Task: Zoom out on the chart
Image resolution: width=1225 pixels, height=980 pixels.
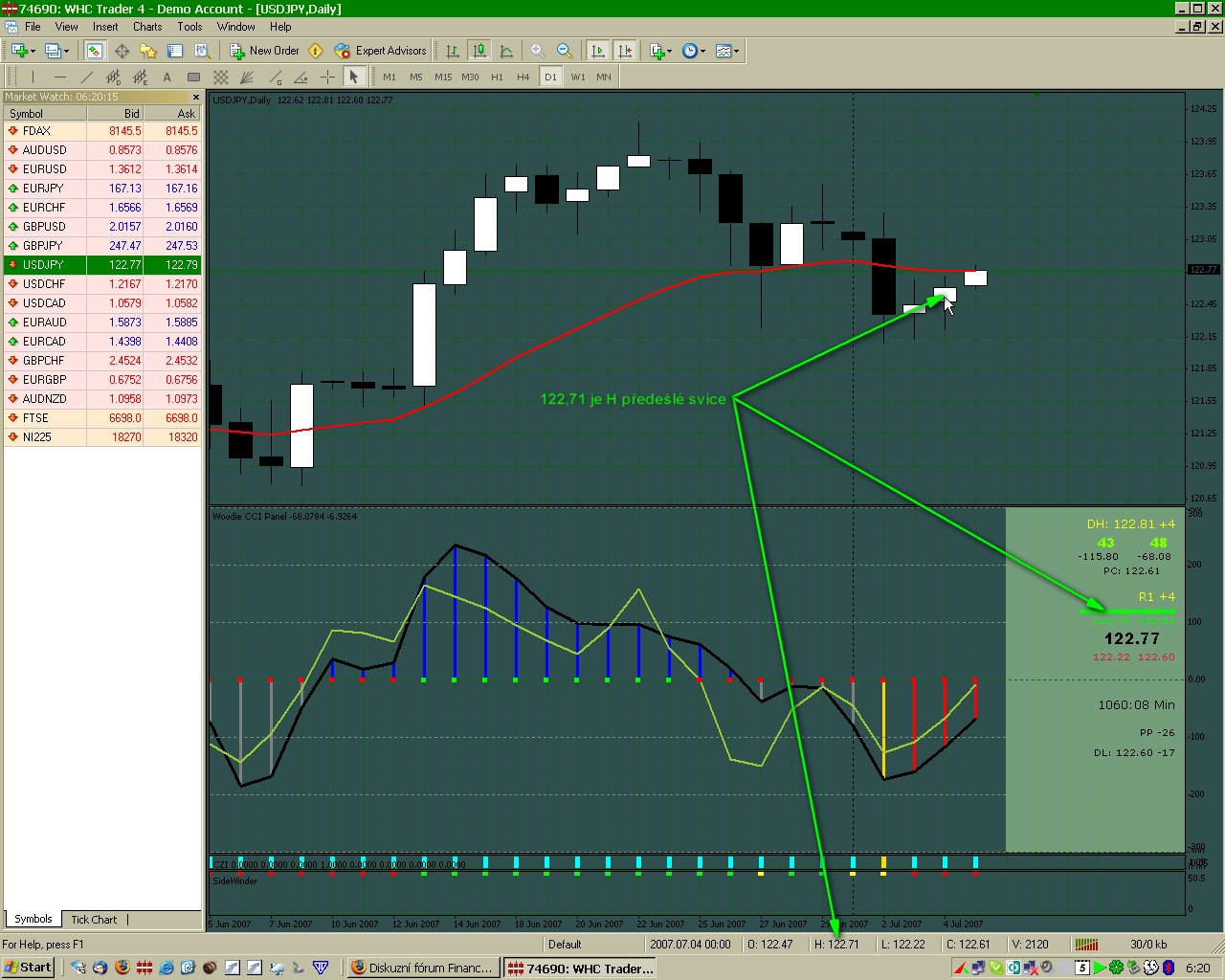Action: pyautogui.click(x=565, y=51)
